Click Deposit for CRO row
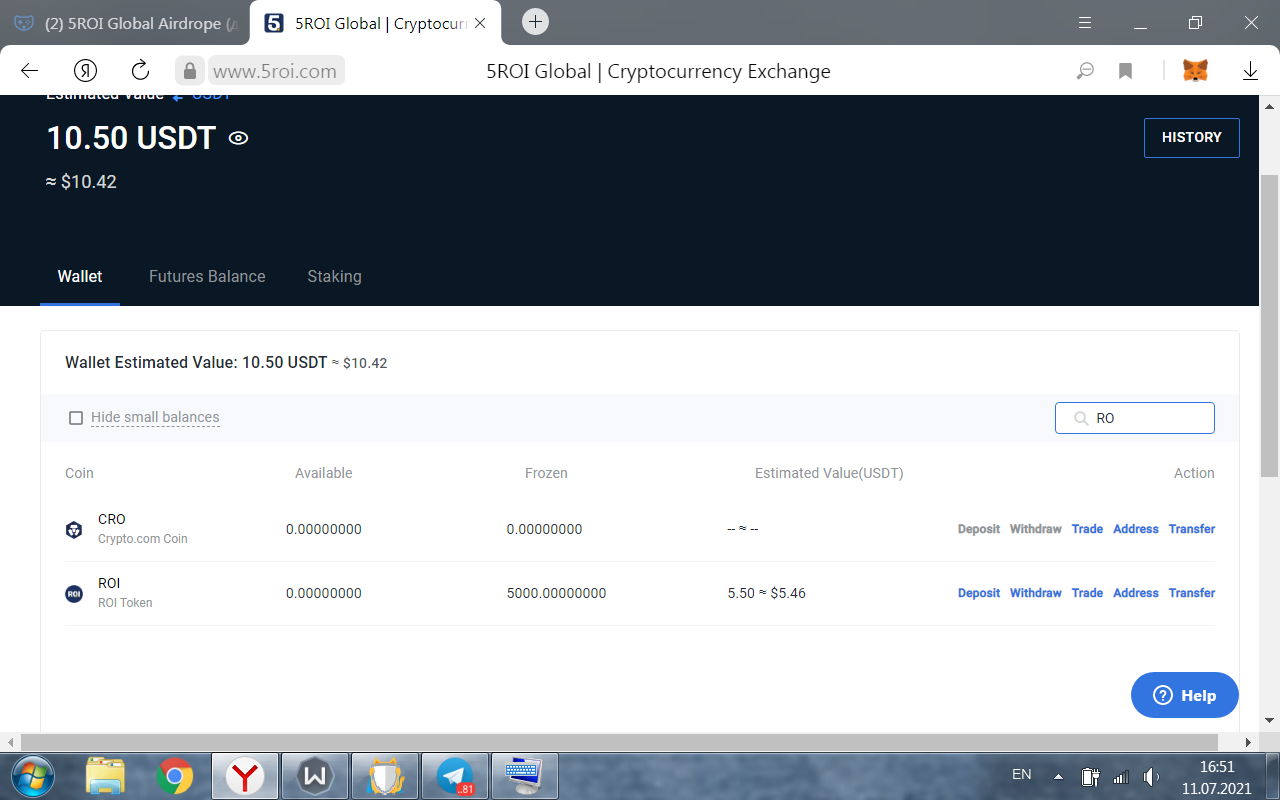Viewport: 1280px width, 800px height. (979, 529)
